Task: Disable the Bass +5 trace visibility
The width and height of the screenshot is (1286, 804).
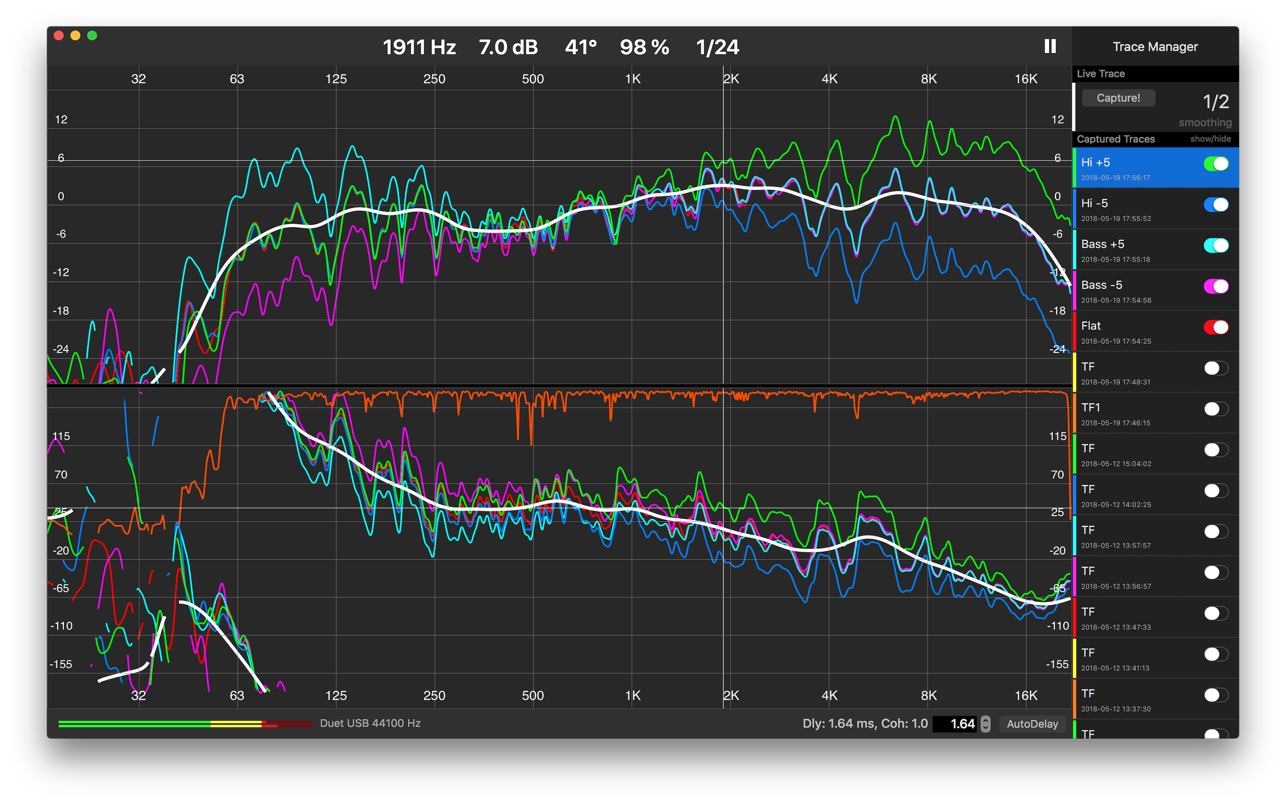Action: tap(1215, 246)
